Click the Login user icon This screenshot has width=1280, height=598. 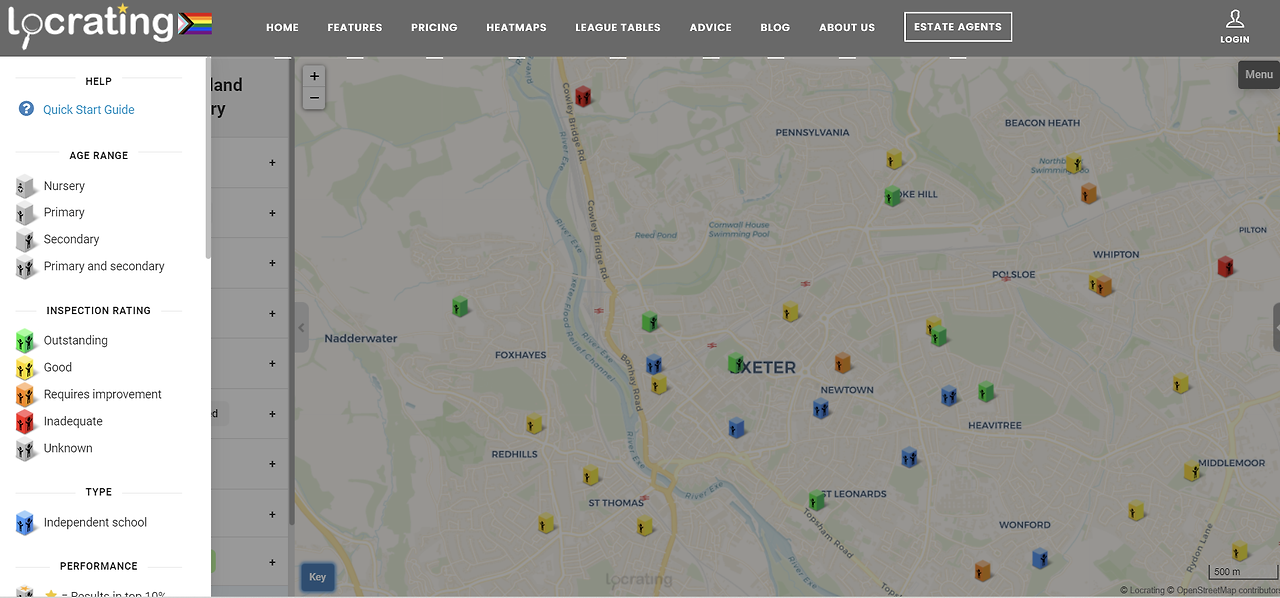1234,19
